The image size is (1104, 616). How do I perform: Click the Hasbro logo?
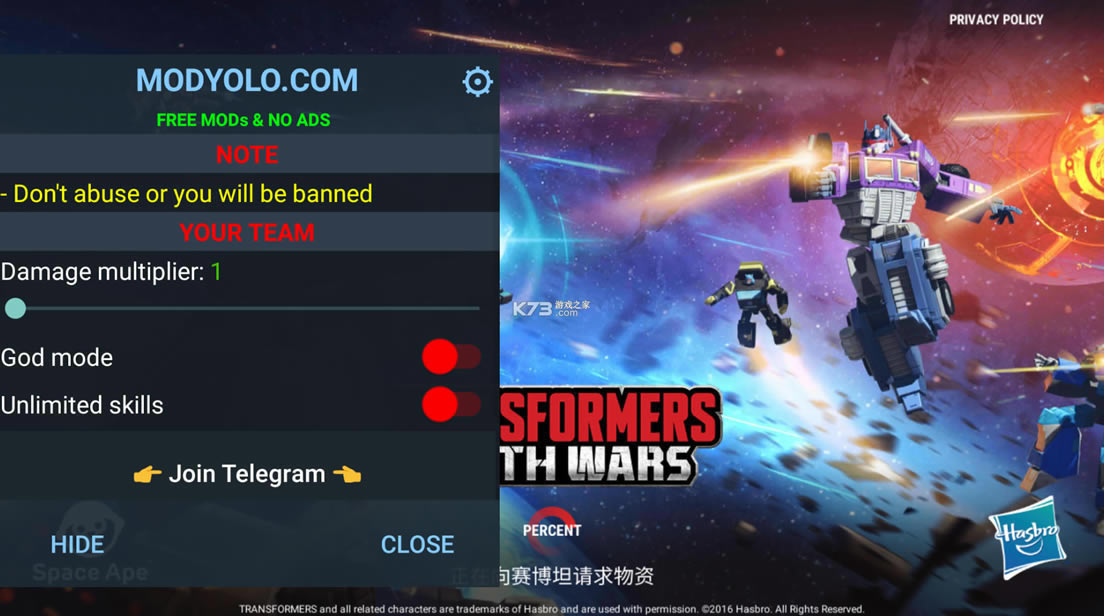(x=1027, y=537)
